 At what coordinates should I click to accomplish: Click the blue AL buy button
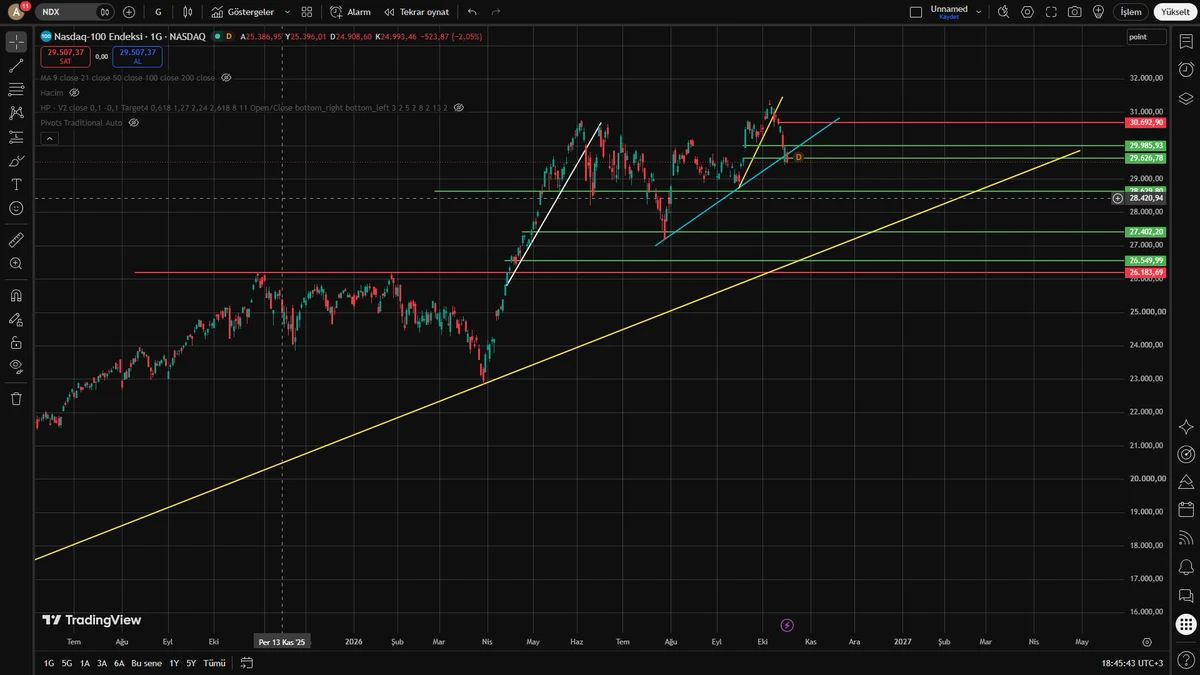click(138, 56)
